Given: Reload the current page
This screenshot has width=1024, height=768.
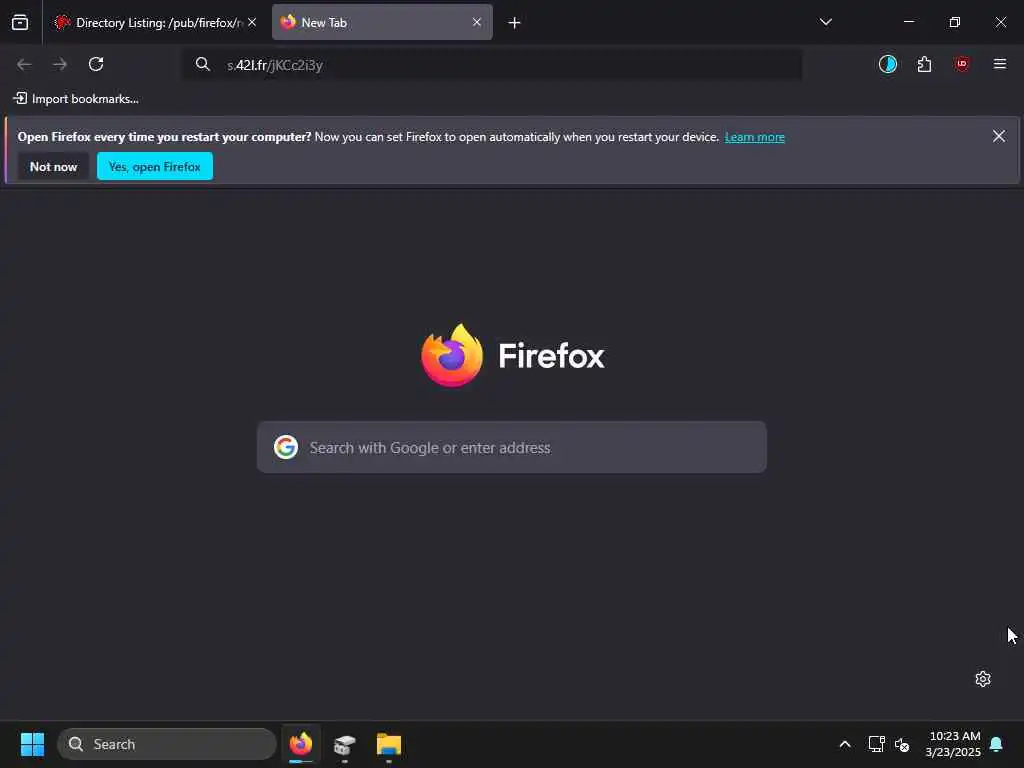Looking at the screenshot, I should click(x=96, y=64).
